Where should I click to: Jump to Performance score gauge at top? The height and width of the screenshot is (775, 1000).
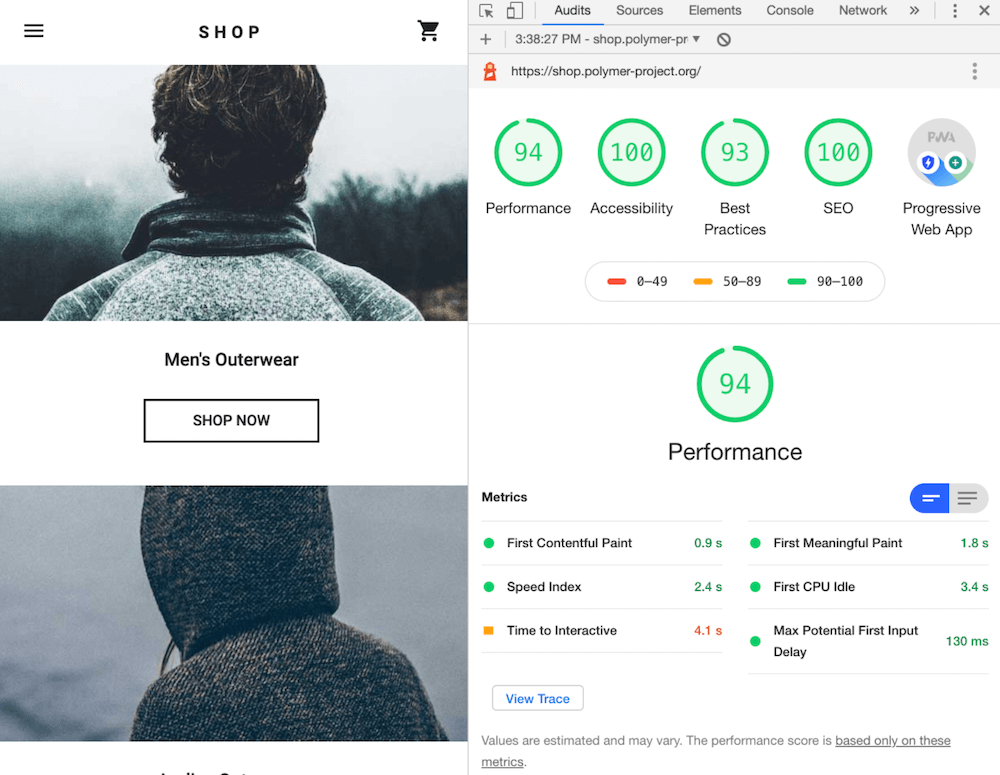coord(528,152)
